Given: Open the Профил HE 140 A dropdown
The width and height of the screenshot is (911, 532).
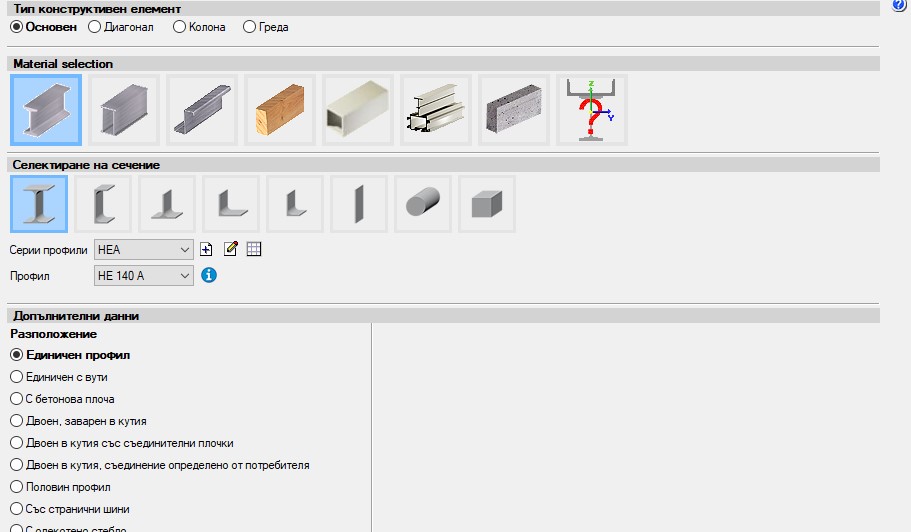Looking at the screenshot, I should 144,275.
